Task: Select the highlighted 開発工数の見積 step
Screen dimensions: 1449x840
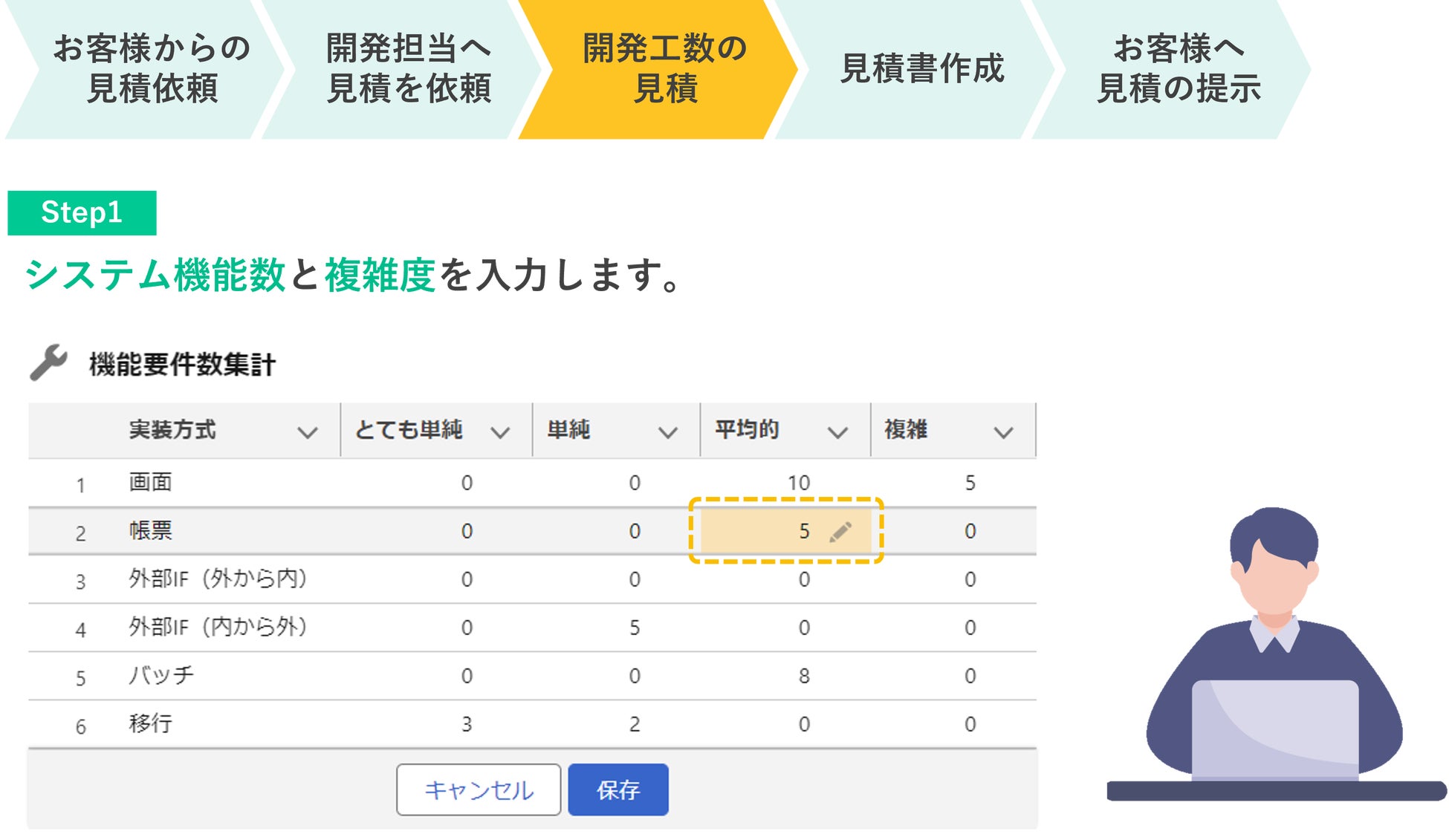Action: [664, 68]
